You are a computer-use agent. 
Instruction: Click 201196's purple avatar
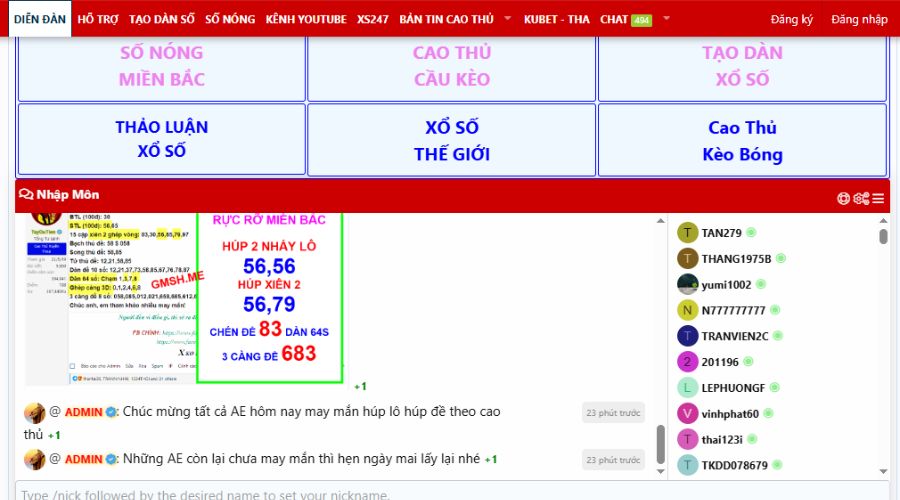687,362
